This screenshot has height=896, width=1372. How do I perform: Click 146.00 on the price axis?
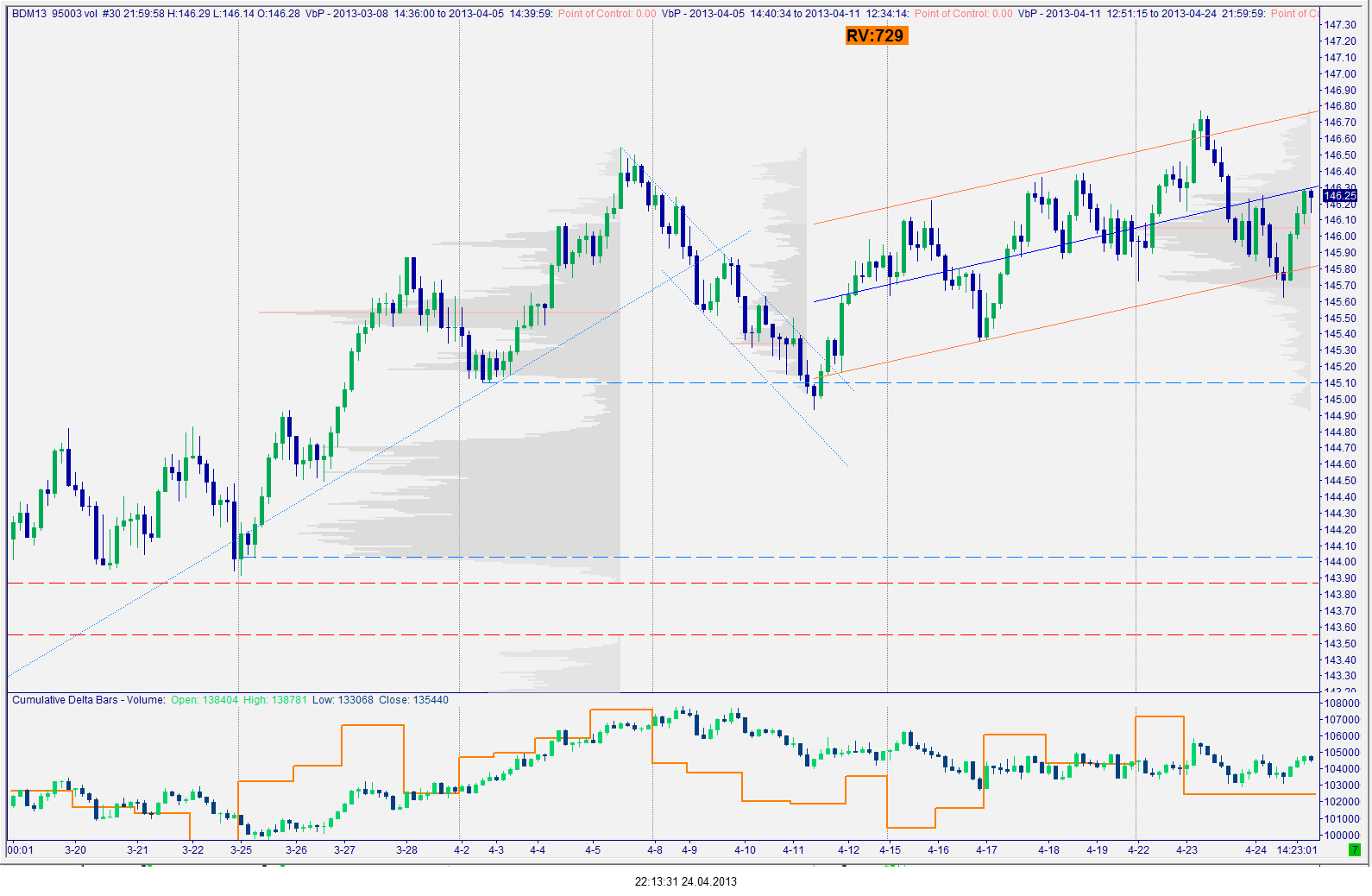tap(1340, 237)
